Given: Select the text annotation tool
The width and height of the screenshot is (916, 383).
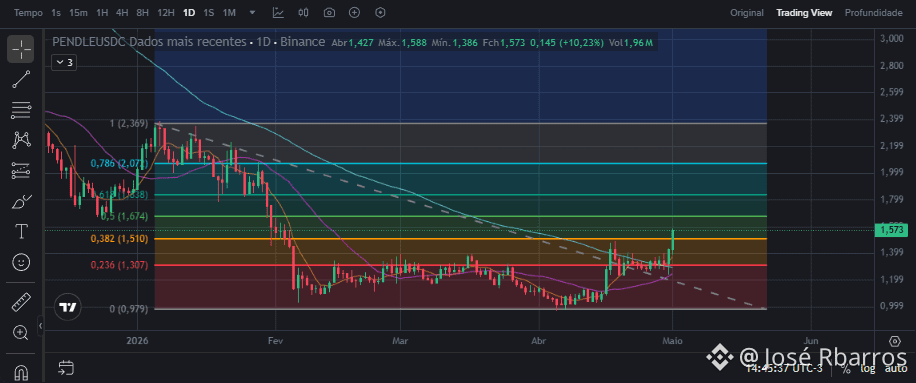Looking at the screenshot, I should tap(21, 232).
